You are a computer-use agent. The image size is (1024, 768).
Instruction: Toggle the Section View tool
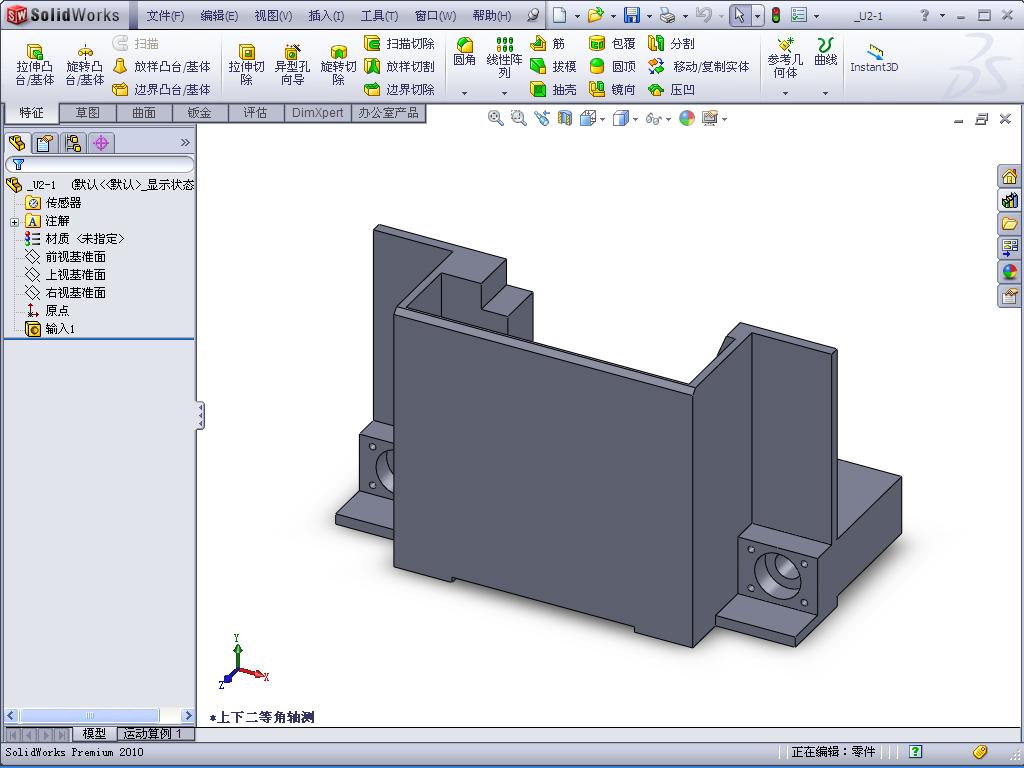(565, 118)
